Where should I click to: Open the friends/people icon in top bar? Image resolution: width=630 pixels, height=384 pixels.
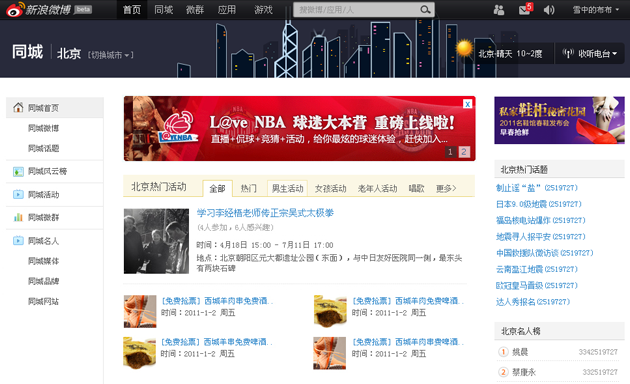pos(499,10)
